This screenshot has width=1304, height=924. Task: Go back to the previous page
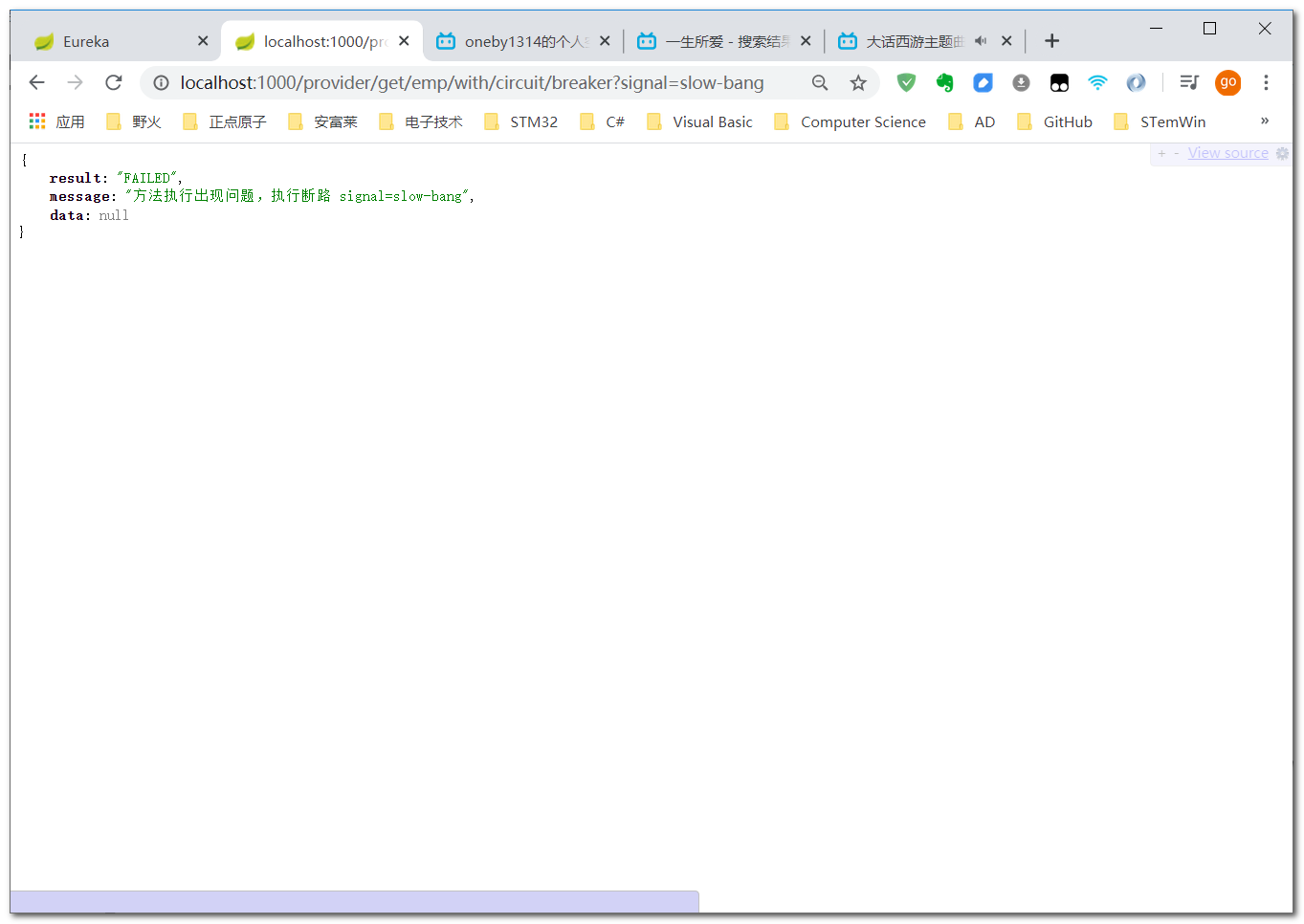(37, 82)
